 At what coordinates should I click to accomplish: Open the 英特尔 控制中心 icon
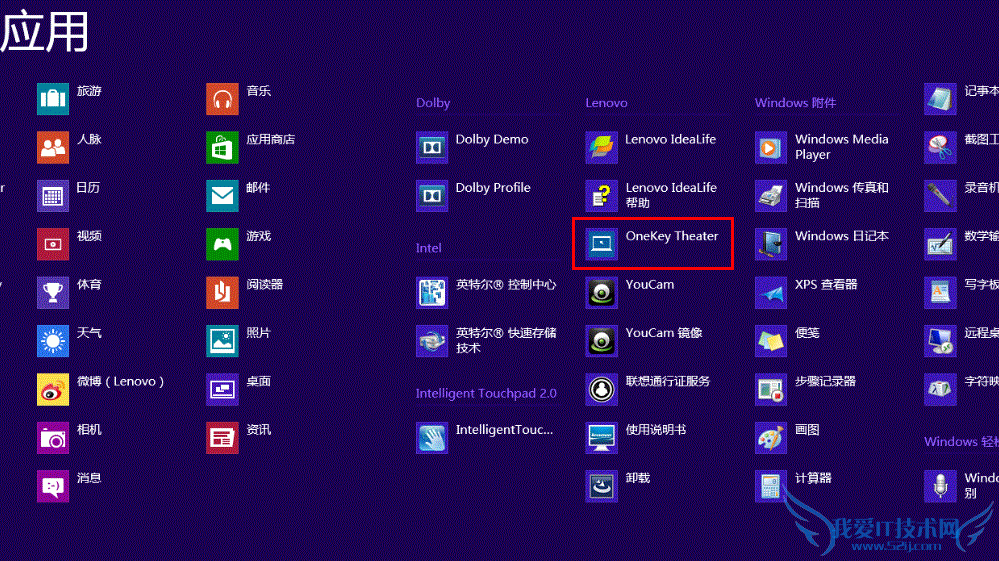pyautogui.click(x=432, y=292)
